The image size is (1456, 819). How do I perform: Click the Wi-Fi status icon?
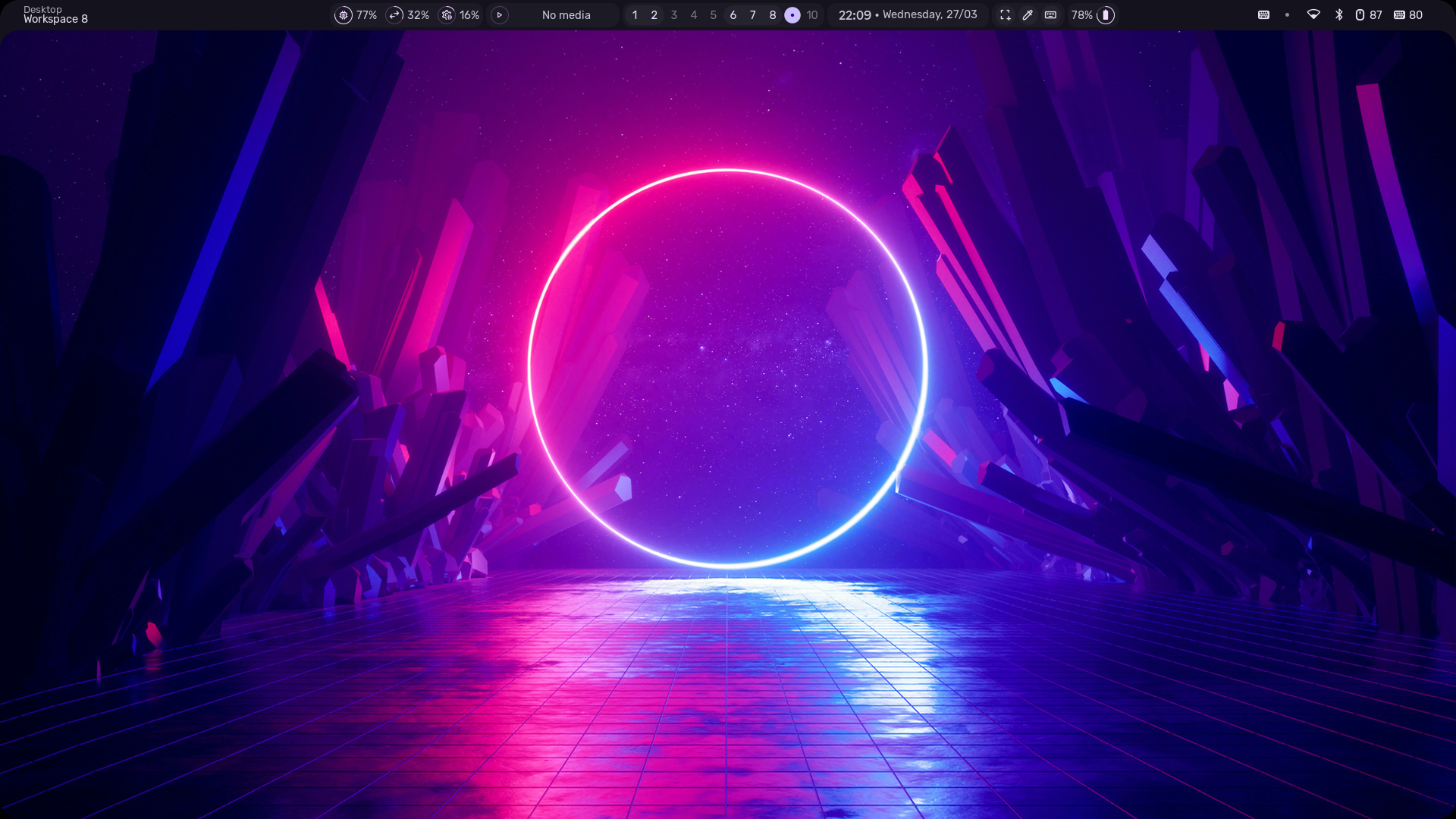click(1314, 14)
